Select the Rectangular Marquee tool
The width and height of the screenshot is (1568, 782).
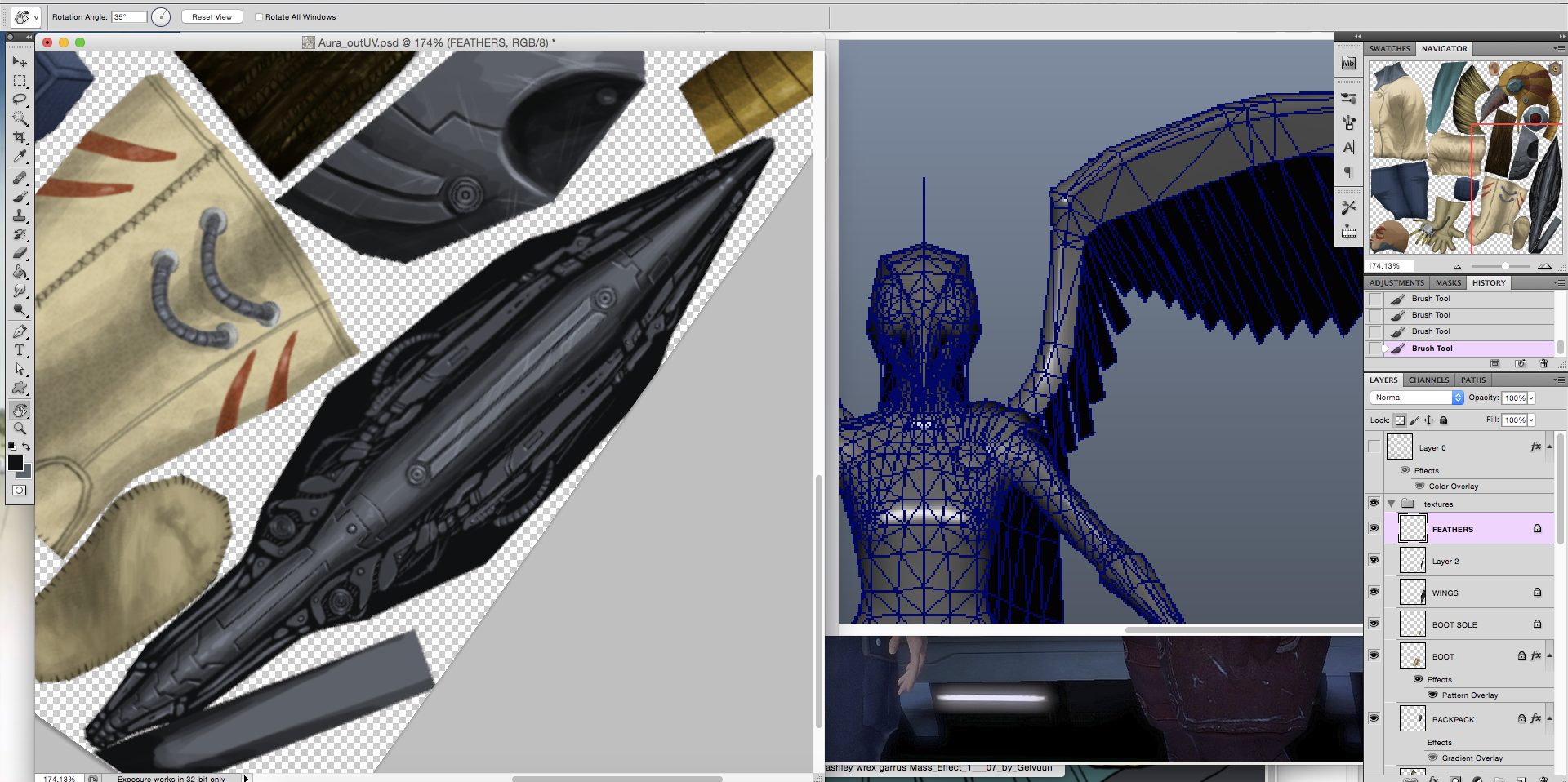coord(20,81)
